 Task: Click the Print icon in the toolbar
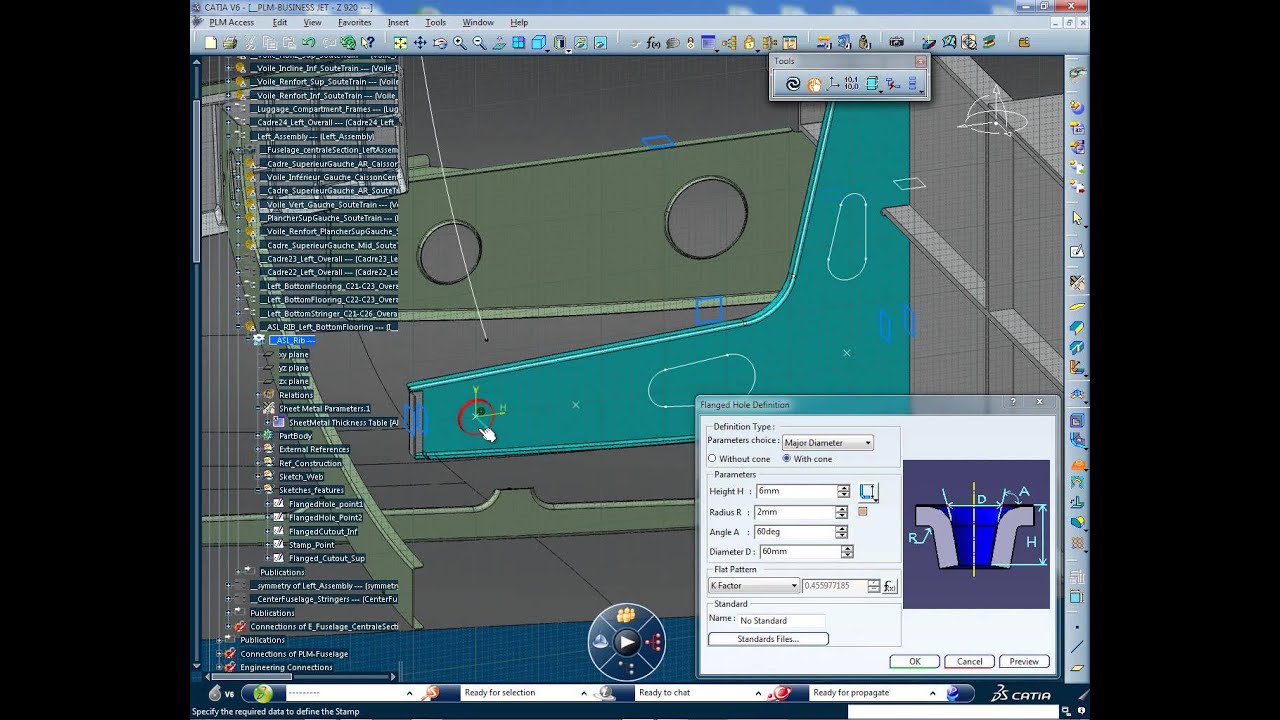[230, 43]
